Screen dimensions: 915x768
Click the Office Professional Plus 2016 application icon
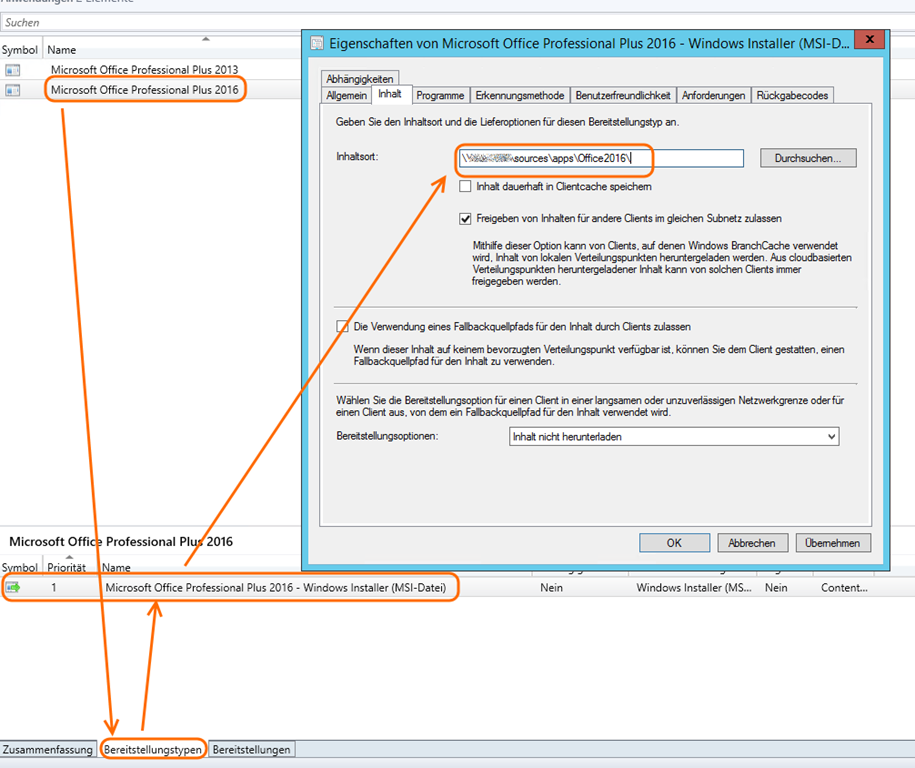(13, 90)
